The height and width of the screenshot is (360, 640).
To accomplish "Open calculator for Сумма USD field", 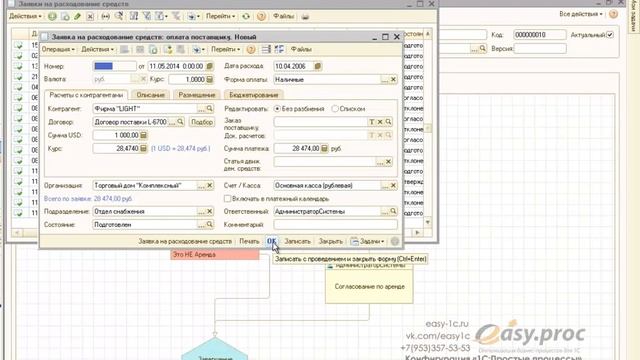I will pos(143,135).
